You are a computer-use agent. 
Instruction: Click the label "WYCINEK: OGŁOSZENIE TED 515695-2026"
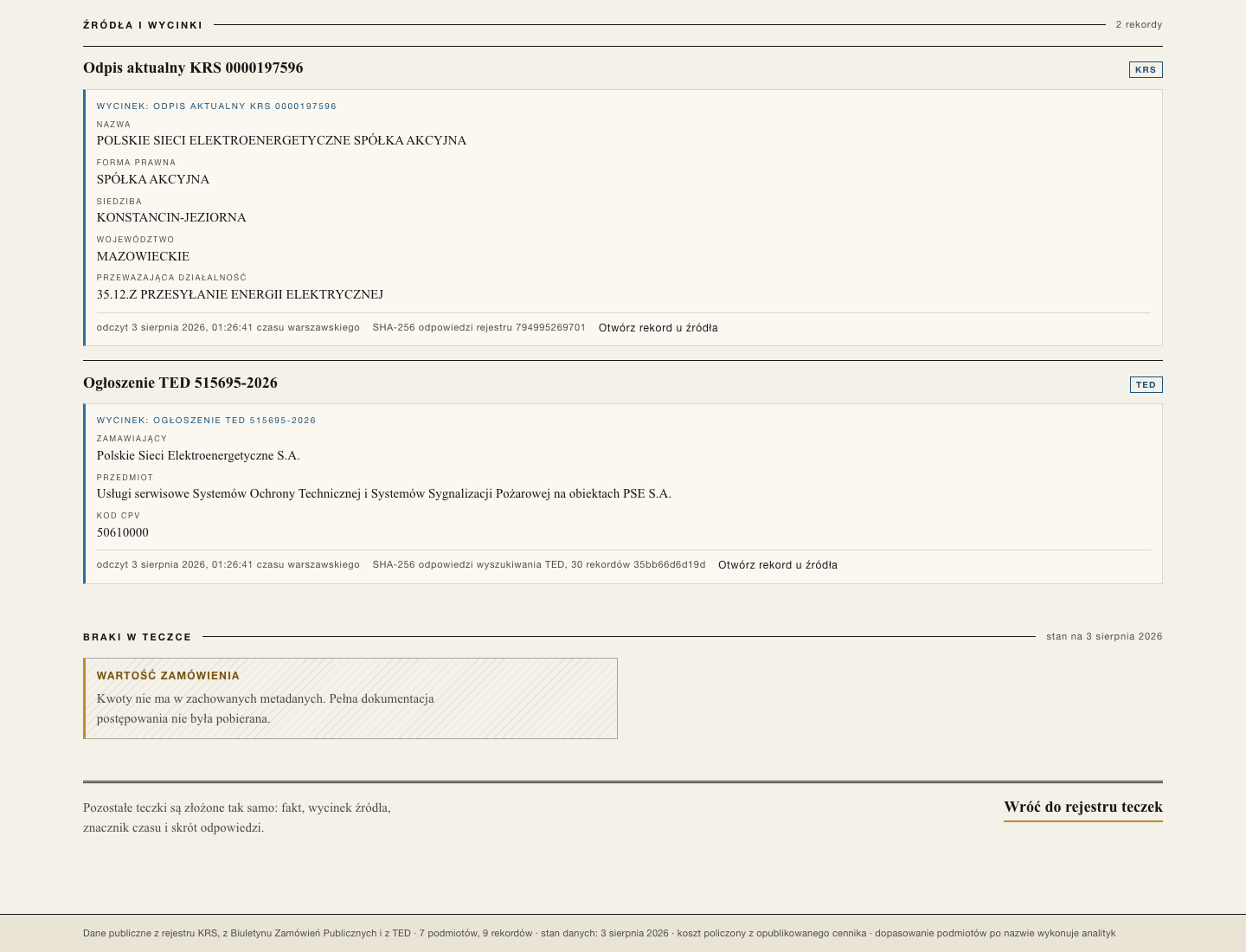coord(207,421)
